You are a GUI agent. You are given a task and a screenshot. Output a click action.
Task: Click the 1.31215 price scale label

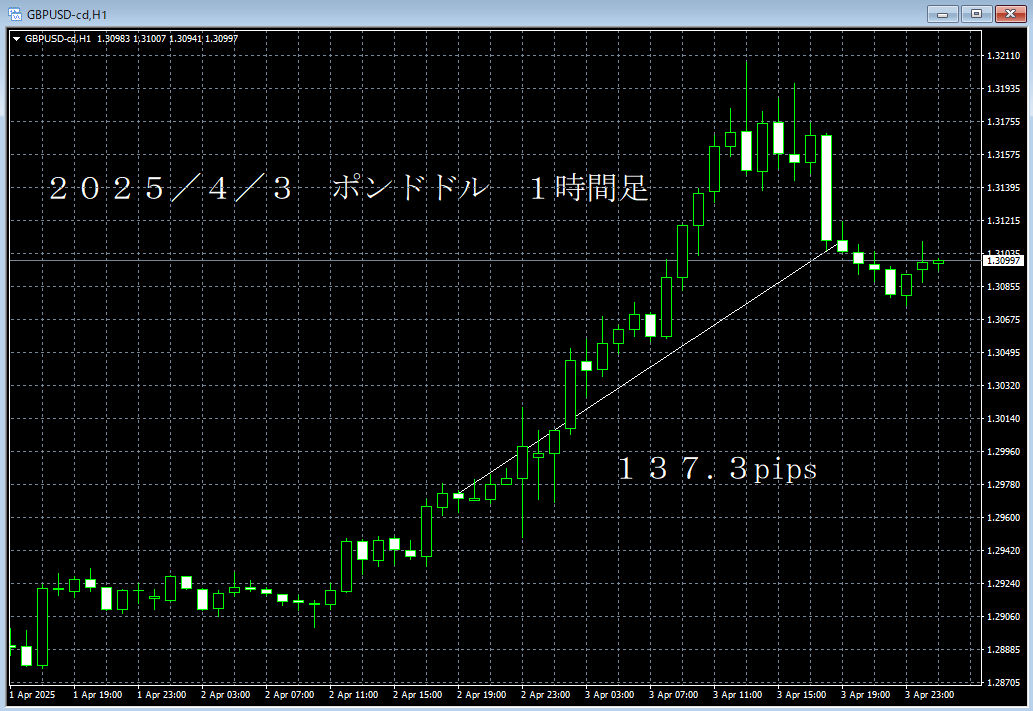[x=1003, y=221]
